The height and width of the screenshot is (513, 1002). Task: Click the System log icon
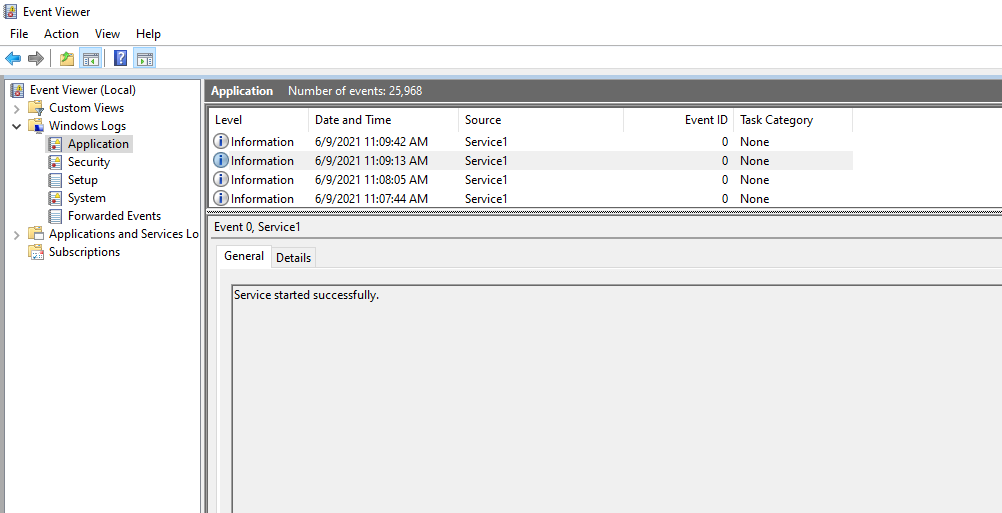coord(56,198)
